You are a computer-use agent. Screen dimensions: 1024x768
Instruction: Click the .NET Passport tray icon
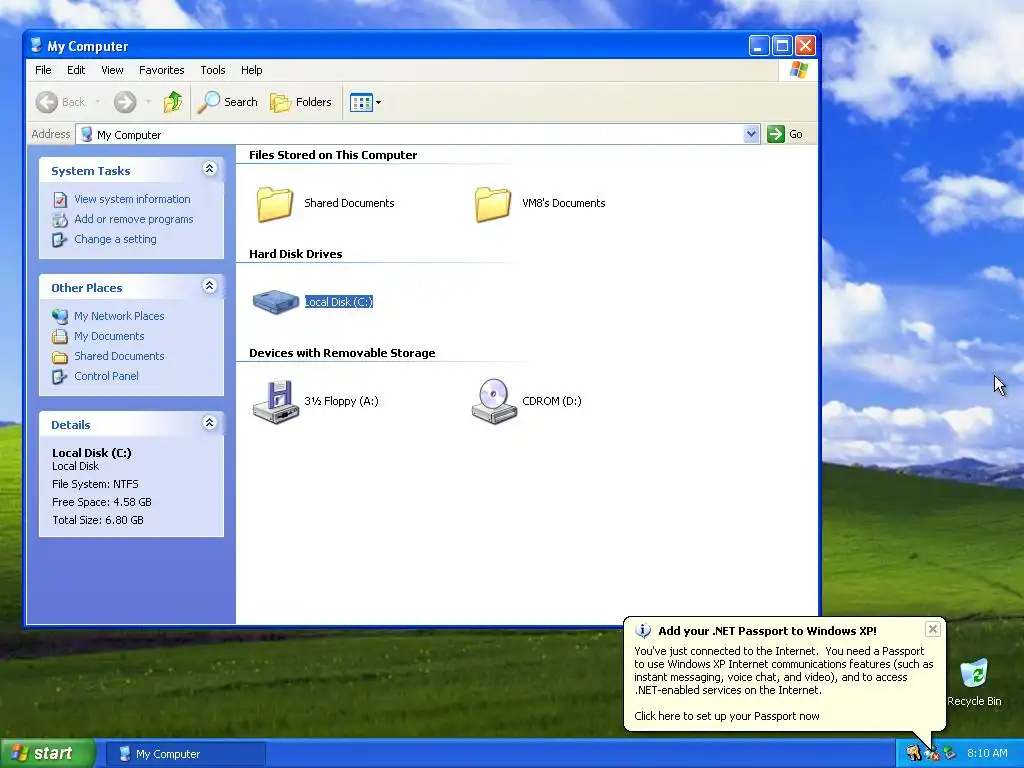pos(913,754)
